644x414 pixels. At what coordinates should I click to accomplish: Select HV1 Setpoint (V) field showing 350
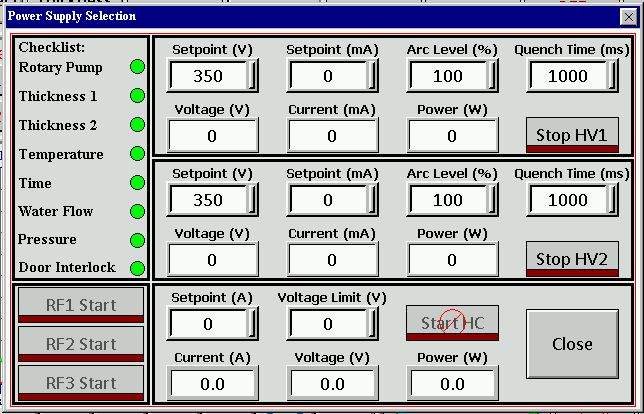(212, 76)
